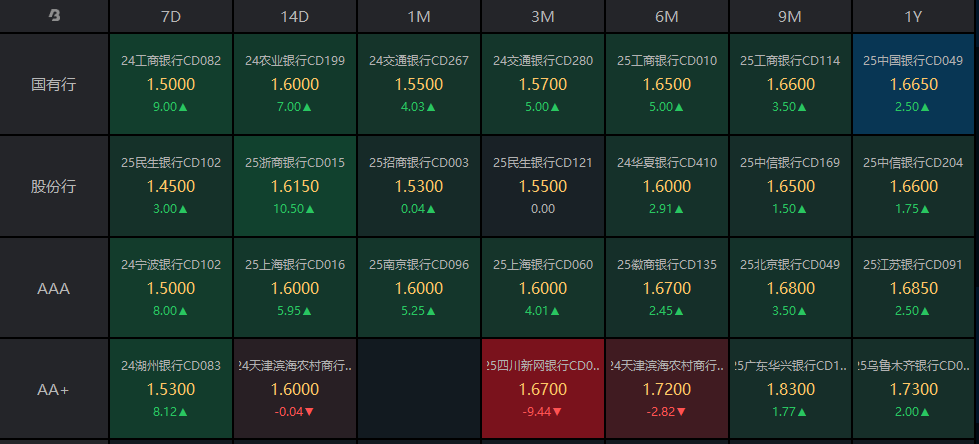
Task: Open 25民生银行CD121 with 0.00 change
Action: tap(543, 186)
